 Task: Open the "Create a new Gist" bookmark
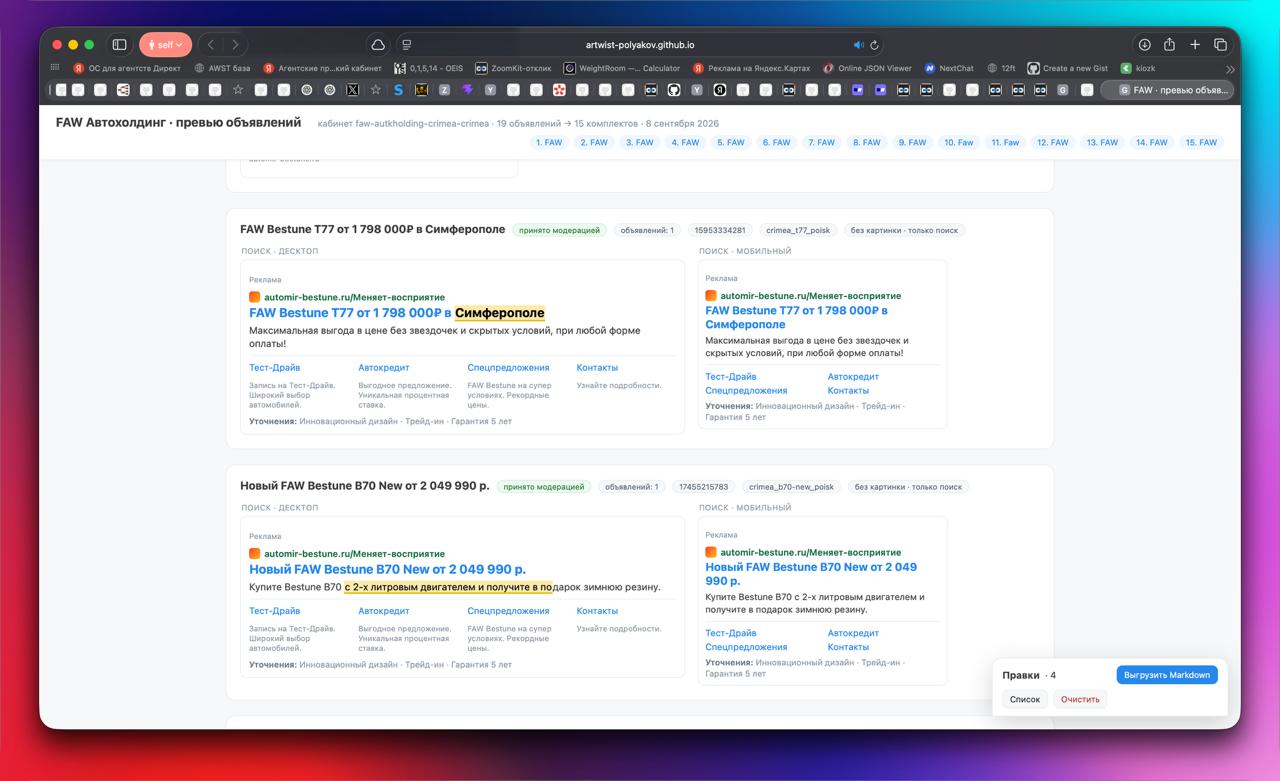point(1068,68)
